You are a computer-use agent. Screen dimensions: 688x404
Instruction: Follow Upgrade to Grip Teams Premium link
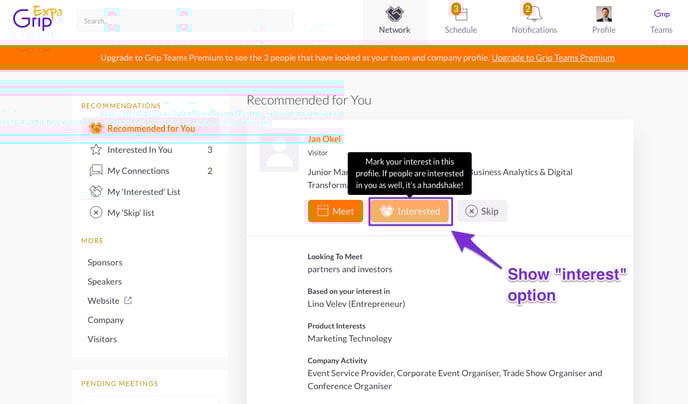click(553, 57)
